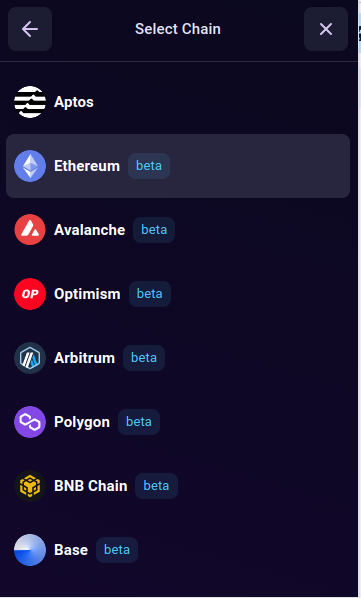
Task: Click the yellow BNB Chain logo
Action: click(30, 486)
